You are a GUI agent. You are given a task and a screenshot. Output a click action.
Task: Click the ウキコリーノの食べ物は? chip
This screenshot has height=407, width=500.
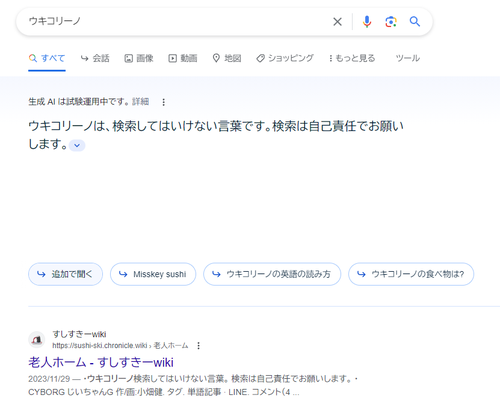[411, 274]
